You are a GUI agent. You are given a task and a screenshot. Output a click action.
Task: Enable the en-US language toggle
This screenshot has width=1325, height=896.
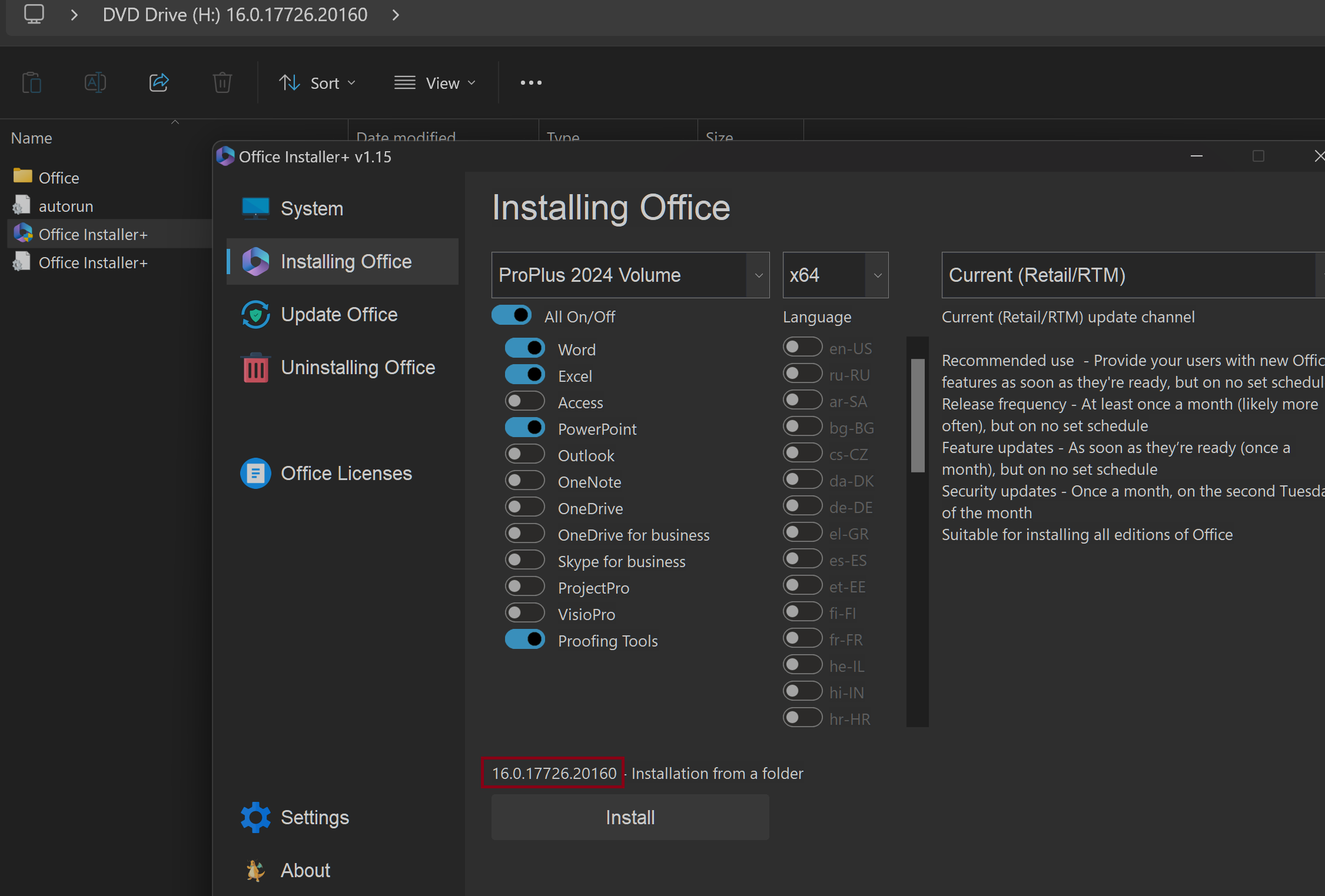(802, 347)
